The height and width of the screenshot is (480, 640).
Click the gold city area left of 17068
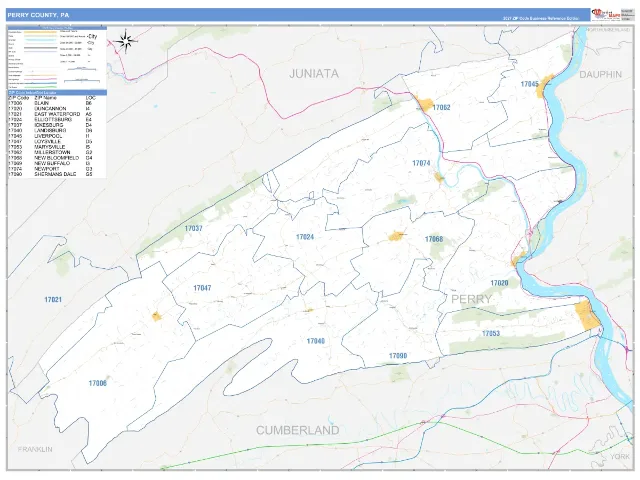pyautogui.click(x=396, y=236)
